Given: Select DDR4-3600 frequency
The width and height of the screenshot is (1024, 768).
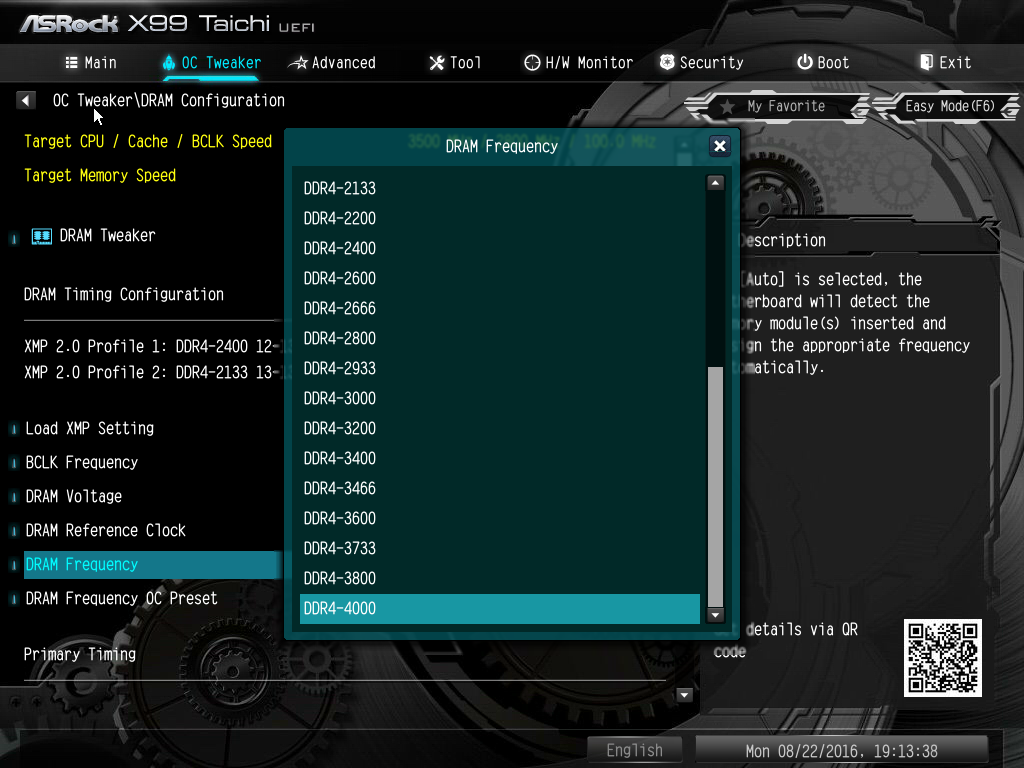Looking at the screenshot, I should [500, 519].
